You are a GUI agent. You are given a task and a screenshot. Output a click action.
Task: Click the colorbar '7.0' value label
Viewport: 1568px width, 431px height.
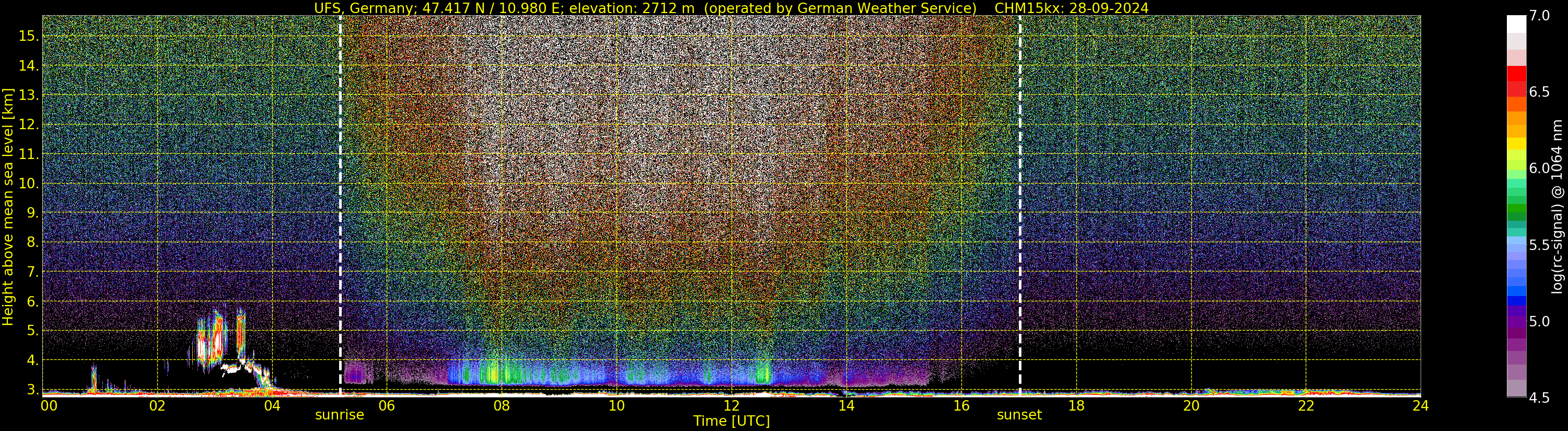click(1539, 16)
